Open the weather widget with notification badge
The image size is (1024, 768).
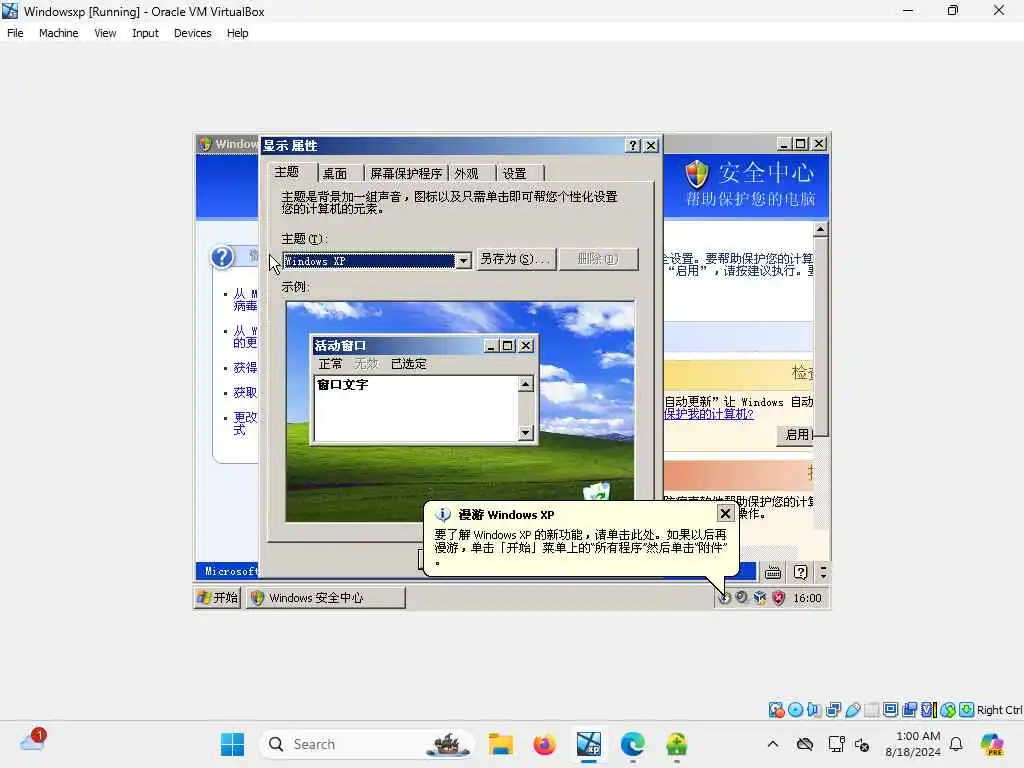[33, 741]
